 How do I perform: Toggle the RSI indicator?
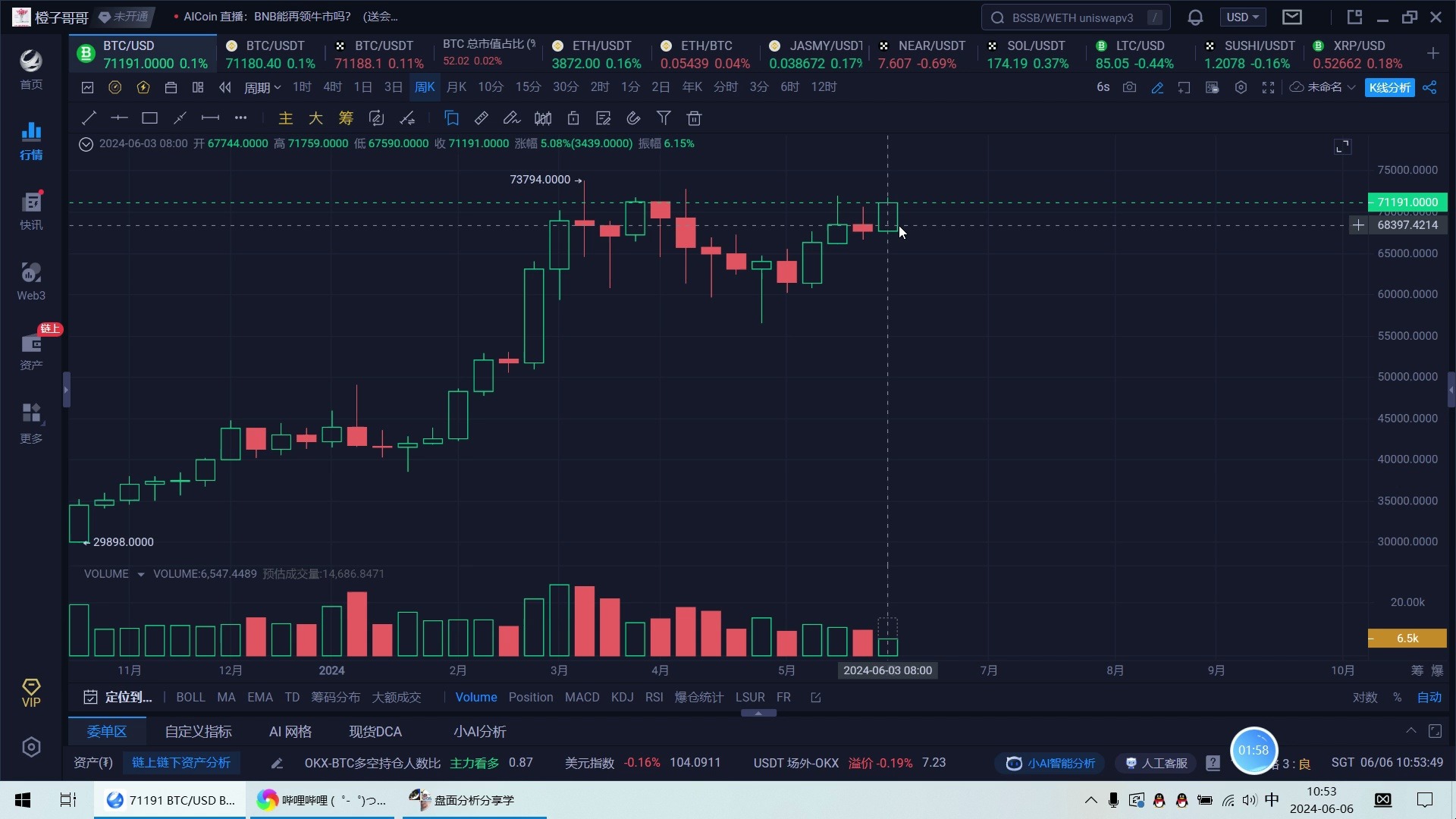click(654, 698)
